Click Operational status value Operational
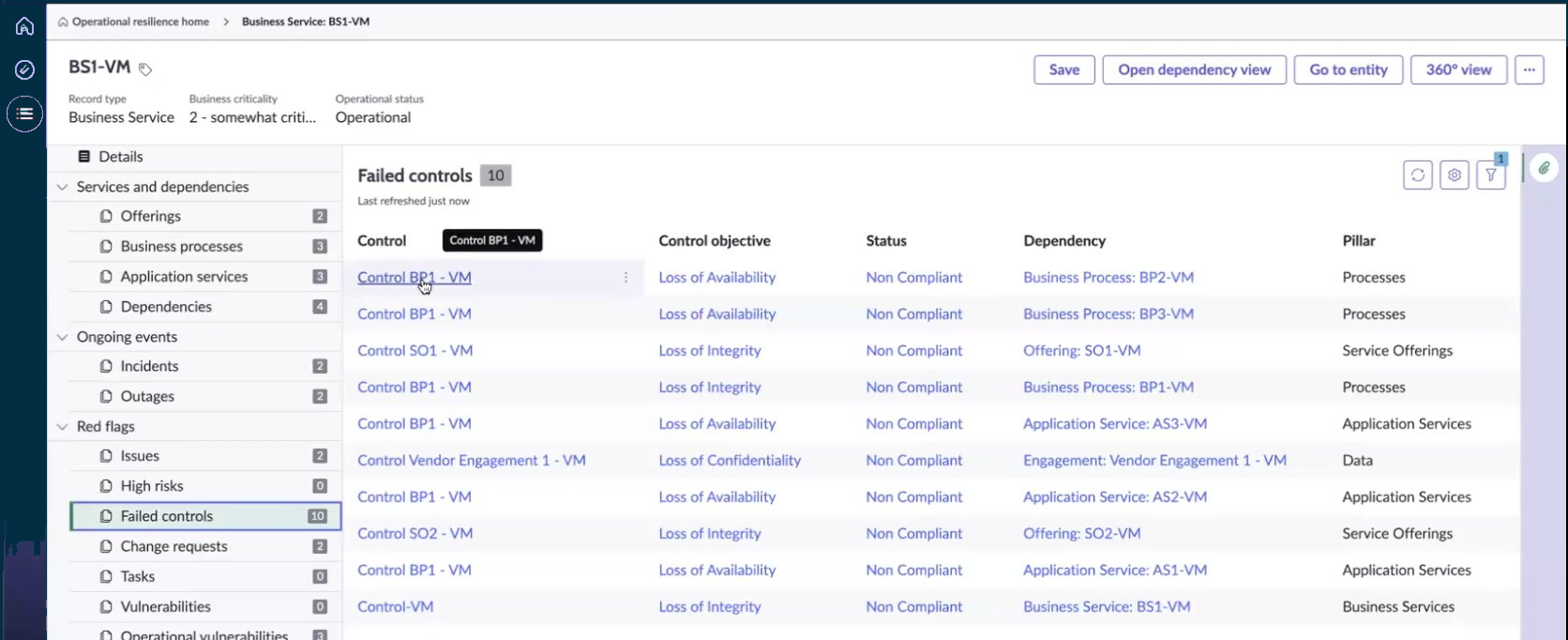Screen dimensions: 1568x640 click(373, 117)
